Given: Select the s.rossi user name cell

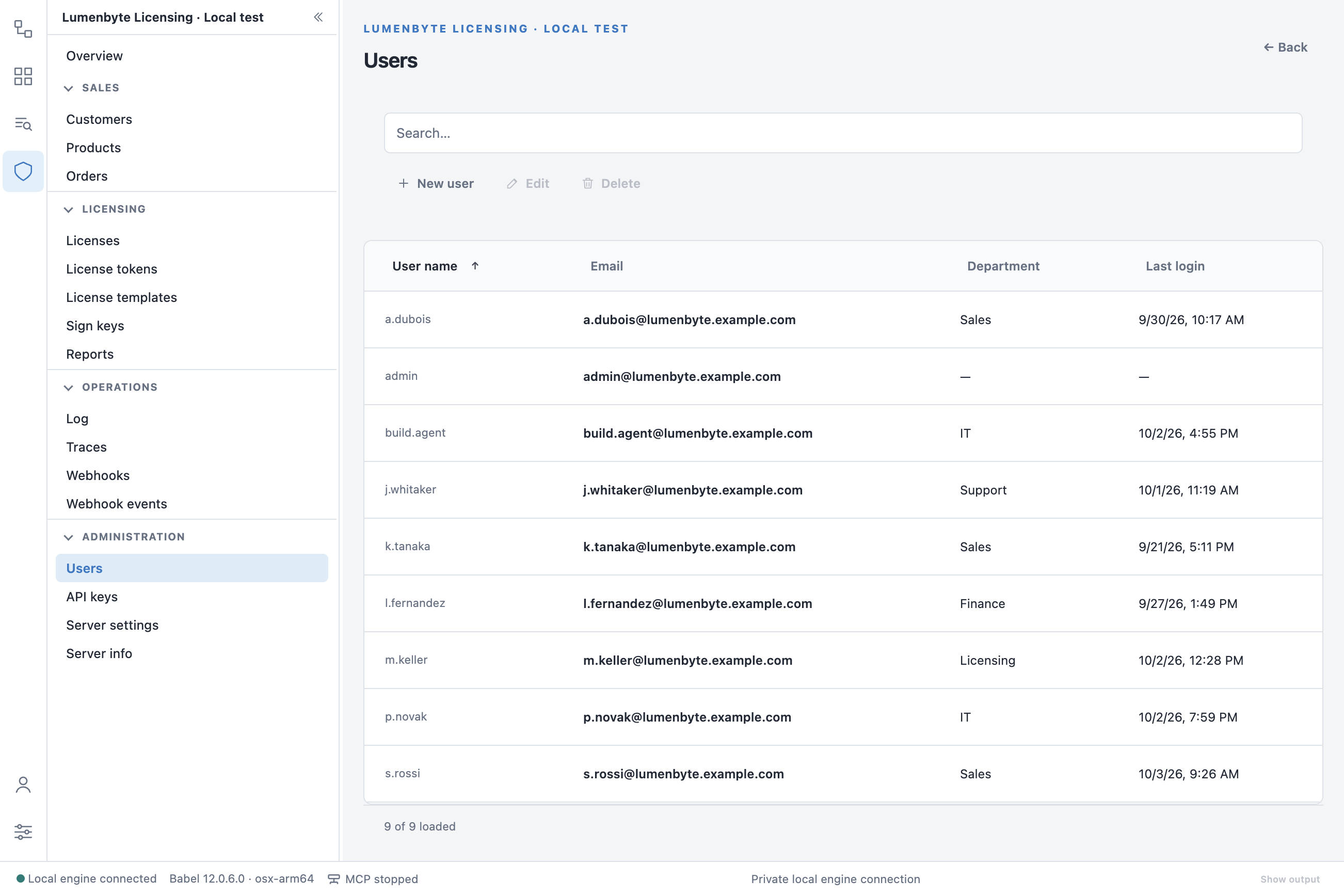Looking at the screenshot, I should pyautogui.click(x=402, y=773).
